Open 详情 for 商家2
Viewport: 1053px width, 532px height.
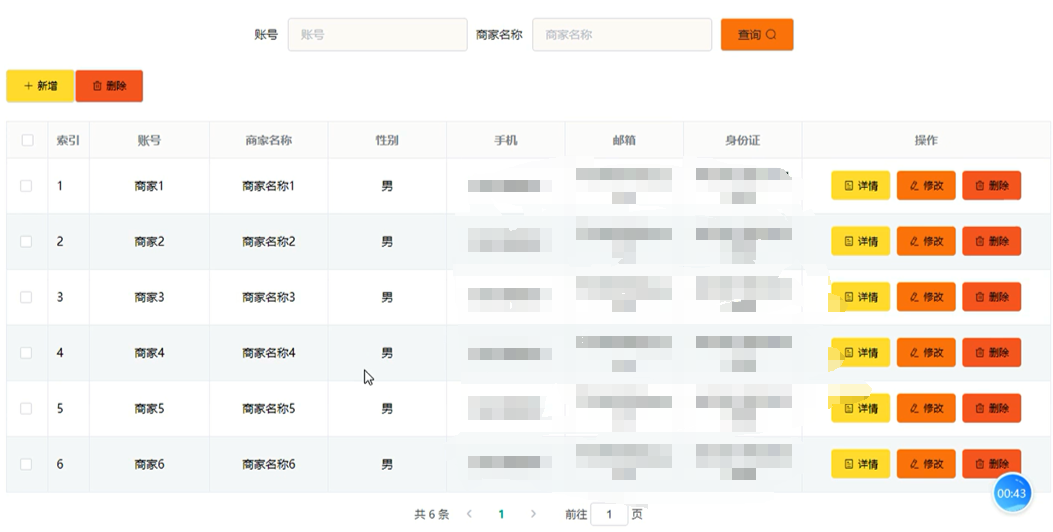(860, 241)
